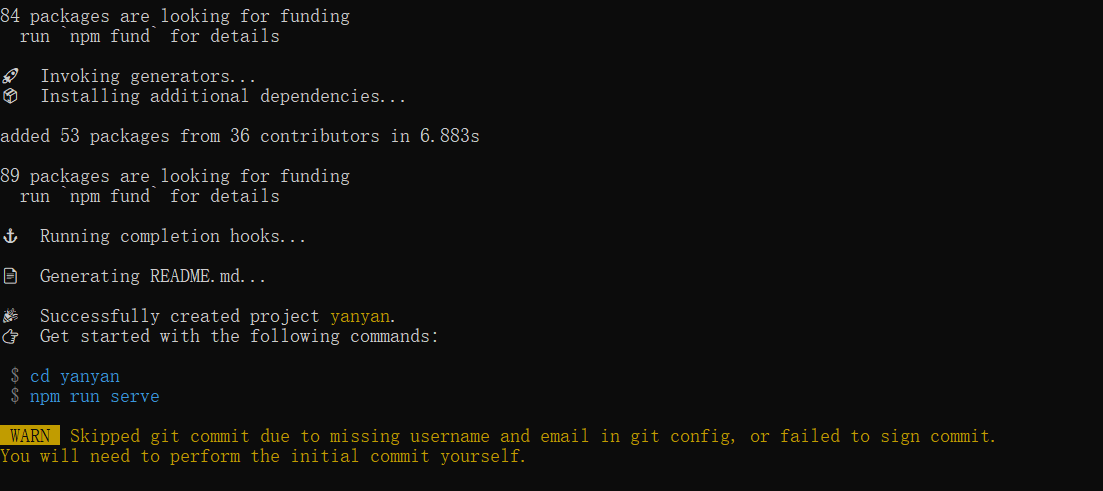
Task: Click the anchor icon before Running completion hooks
Action: point(9,236)
